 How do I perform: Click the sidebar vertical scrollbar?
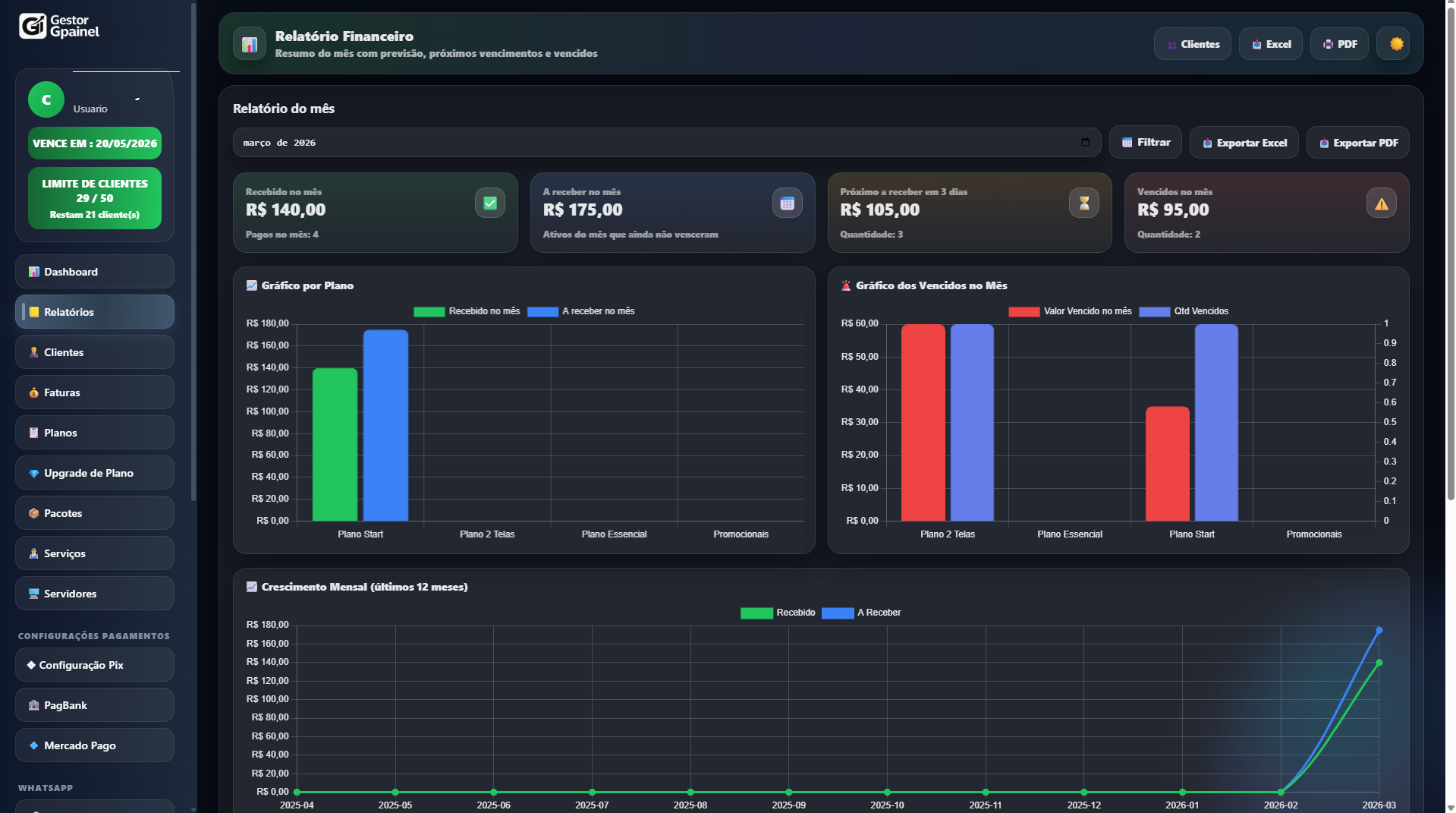click(193, 251)
